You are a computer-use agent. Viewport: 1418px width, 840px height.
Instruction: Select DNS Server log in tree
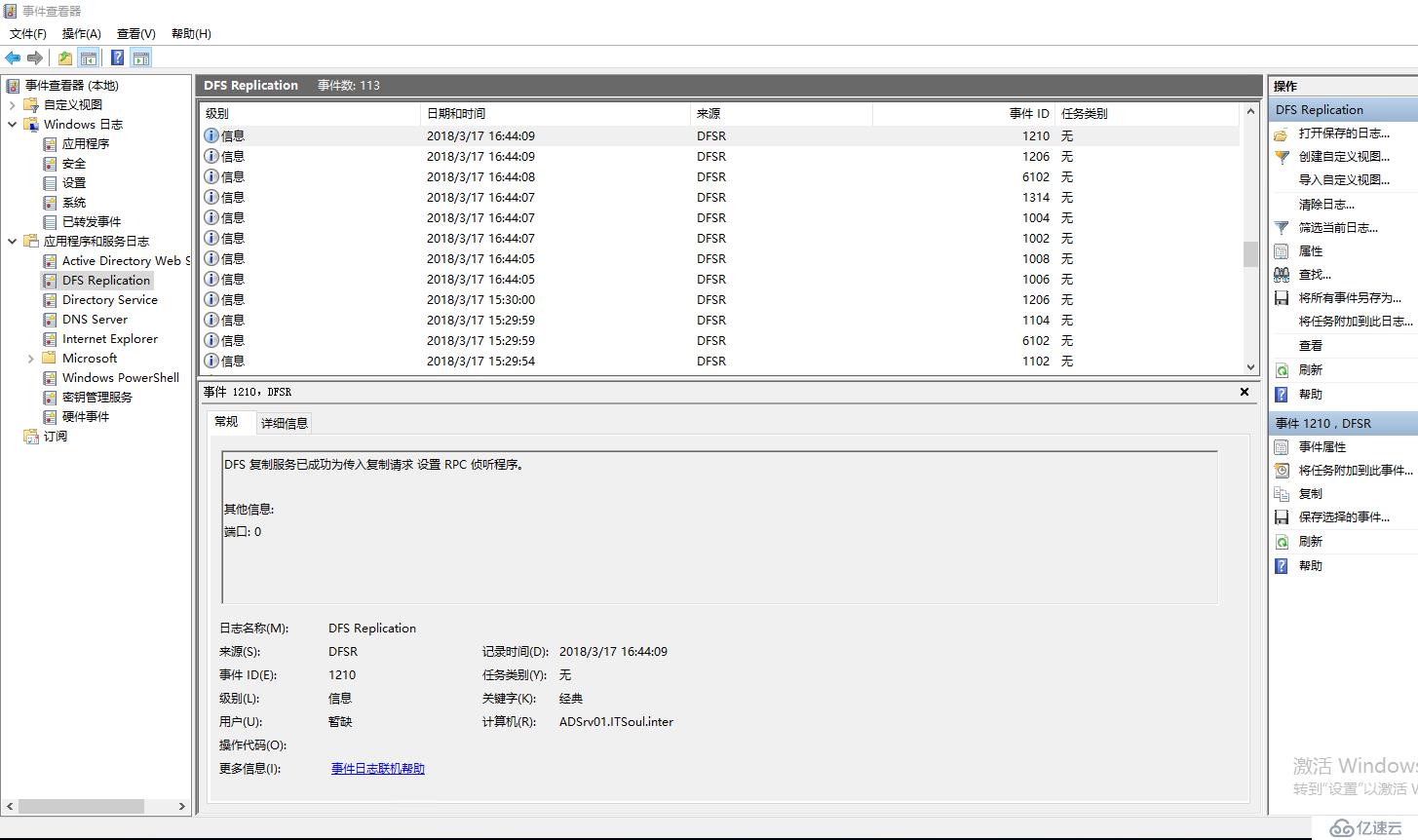point(95,320)
